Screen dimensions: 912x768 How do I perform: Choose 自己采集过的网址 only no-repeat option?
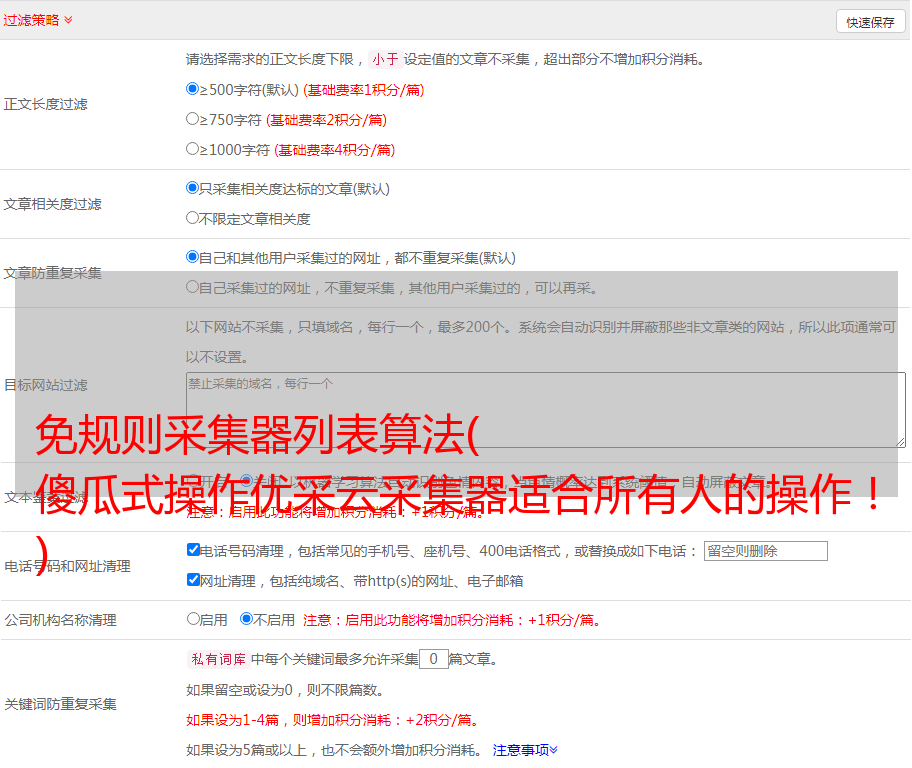pyautogui.click(x=193, y=288)
